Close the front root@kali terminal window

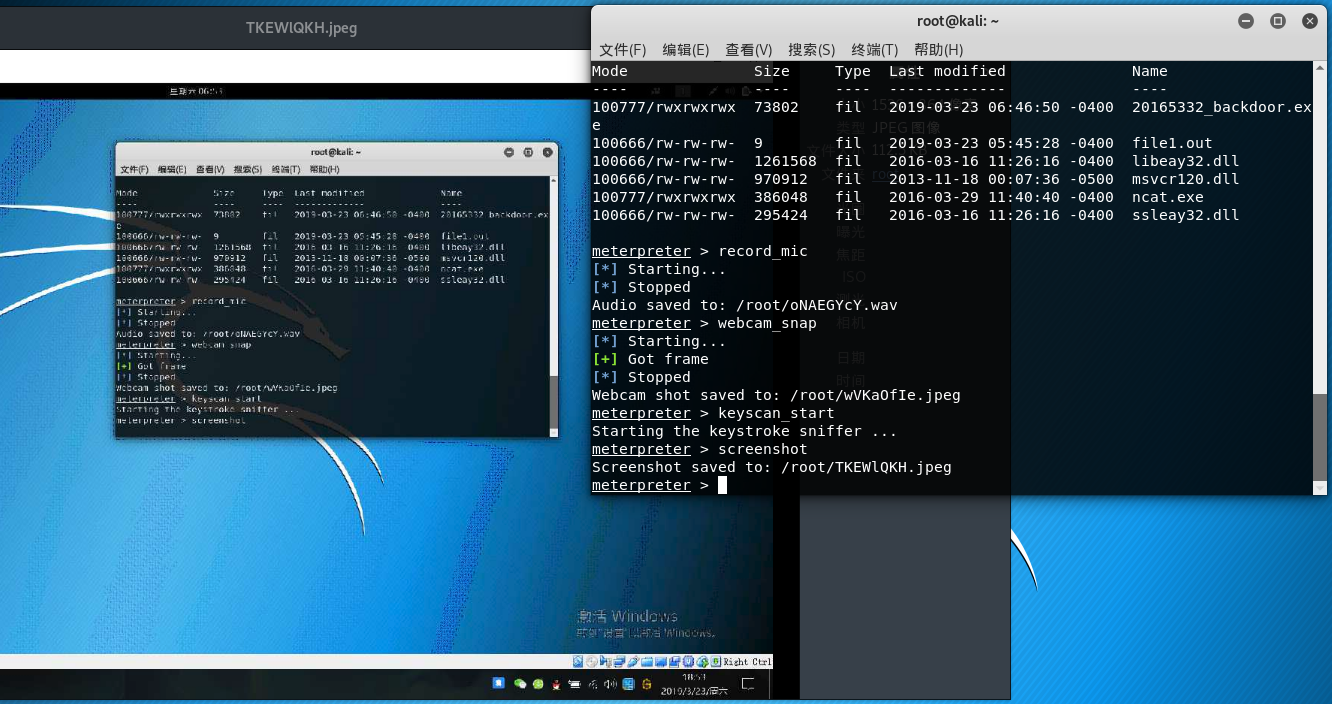(x=1309, y=21)
